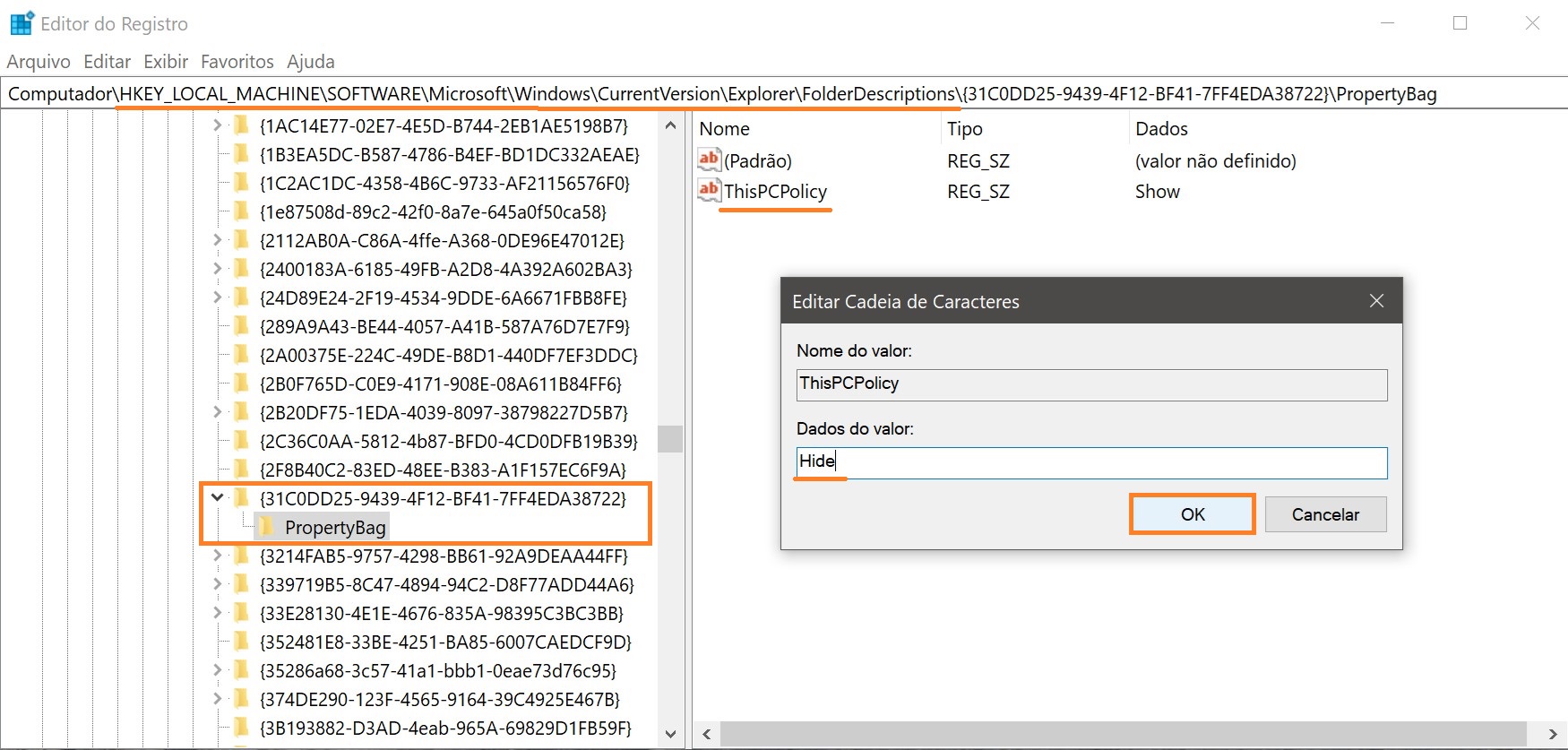
Task: Confirm the edit with the OK button
Action: coord(1193,514)
